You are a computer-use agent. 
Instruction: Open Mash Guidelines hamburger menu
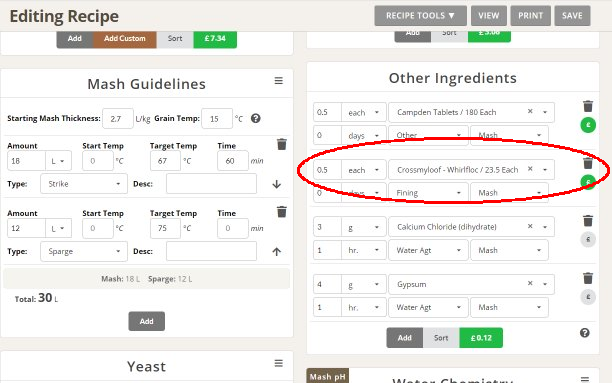278,81
